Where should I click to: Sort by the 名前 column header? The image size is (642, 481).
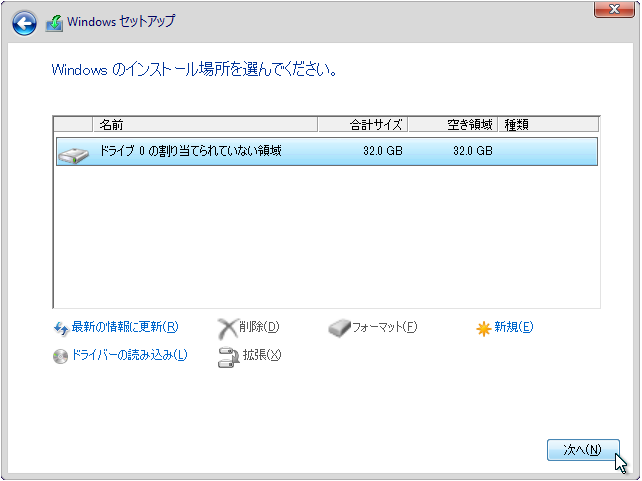pyautogui.click(x=205, y=124)
